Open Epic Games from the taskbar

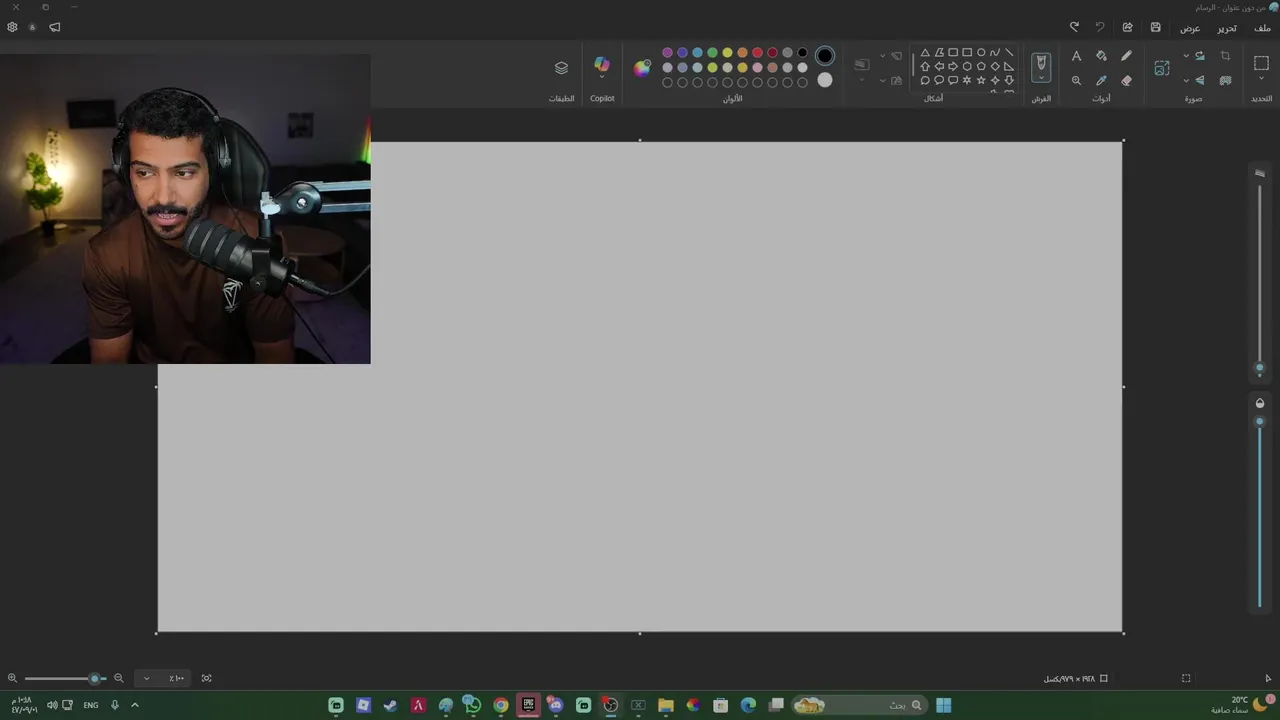(x=528, y=705)
